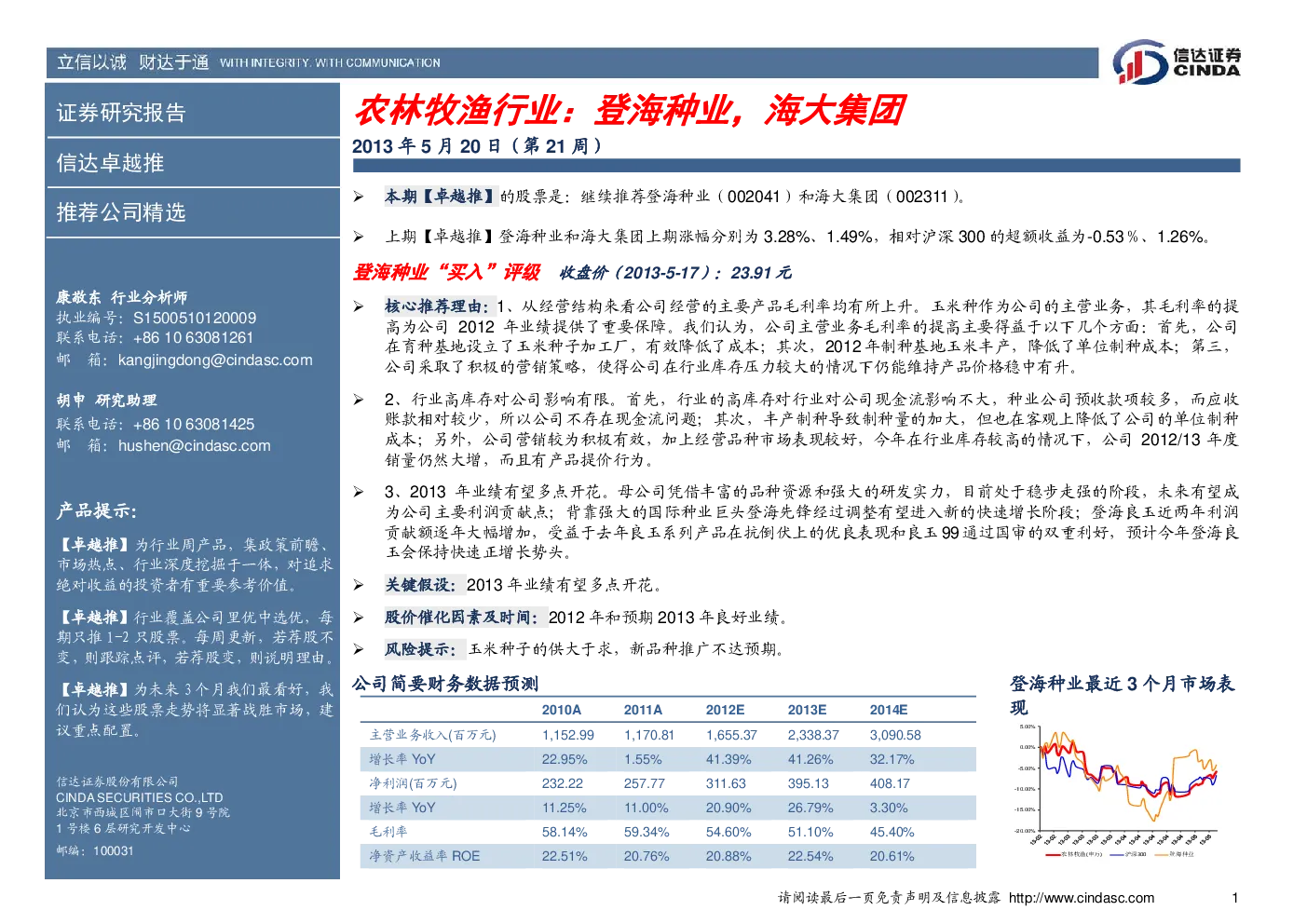Screen dimensions: 1307x924
Task: Click the footer disclaimer 请阅读最后一页免责声明及信息披露
Action: point(889,898)
